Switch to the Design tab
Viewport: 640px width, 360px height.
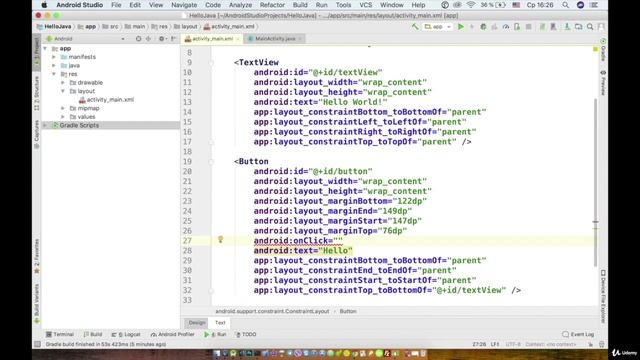click(x=197, y=322)
